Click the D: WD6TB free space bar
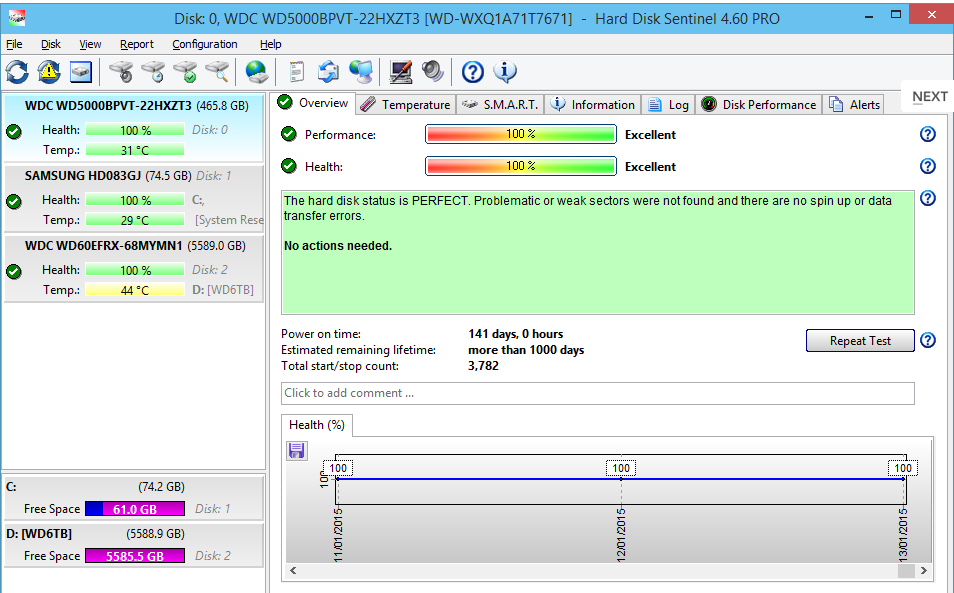Viewport: 954px width, 593px height. pyautogui.click(x=135, y=556)
